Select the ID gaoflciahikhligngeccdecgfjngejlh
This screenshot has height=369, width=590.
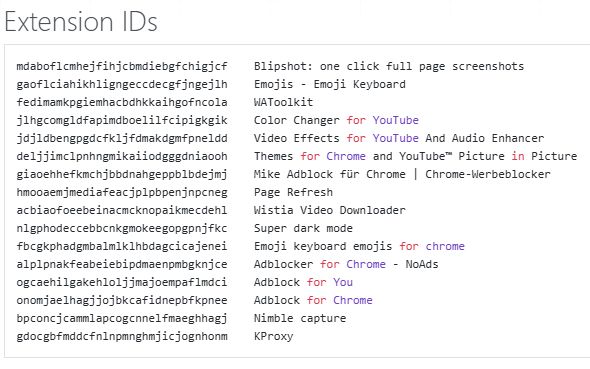pyautogui.click(x=122, y=84)
